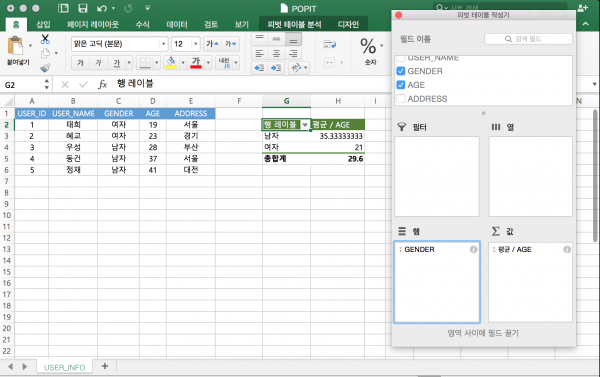Align text right
This screenshot has height=377, width=600.
293,53
